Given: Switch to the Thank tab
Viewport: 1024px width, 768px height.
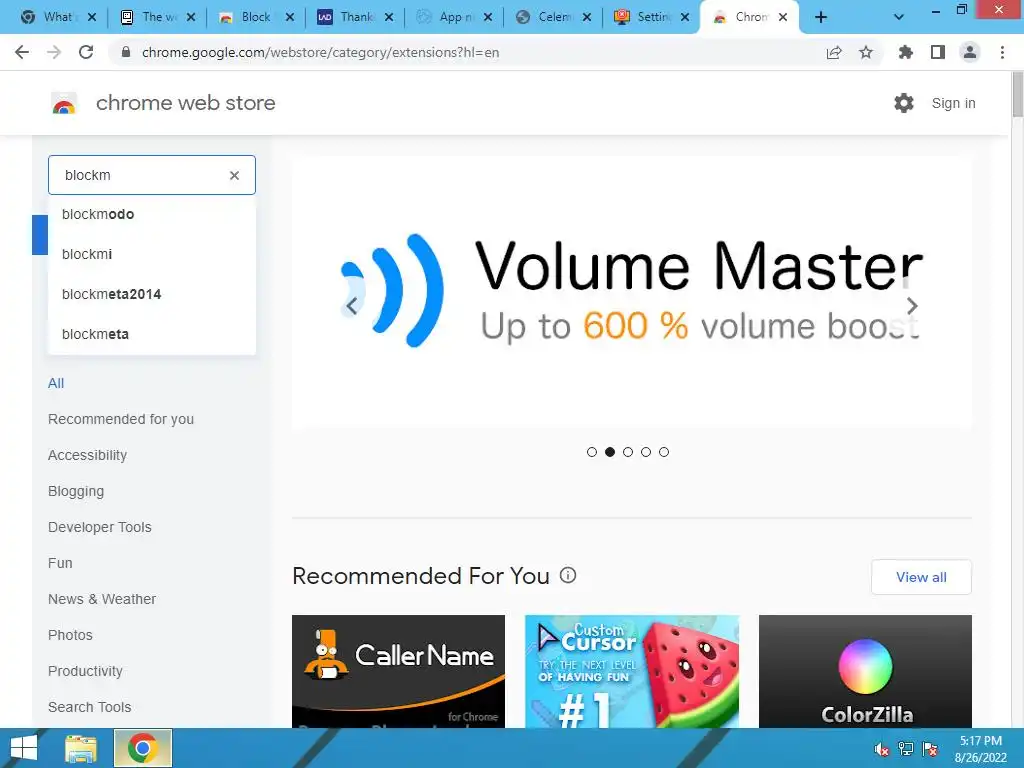Looking at the screenshot, I should click(x=355, y=18).
